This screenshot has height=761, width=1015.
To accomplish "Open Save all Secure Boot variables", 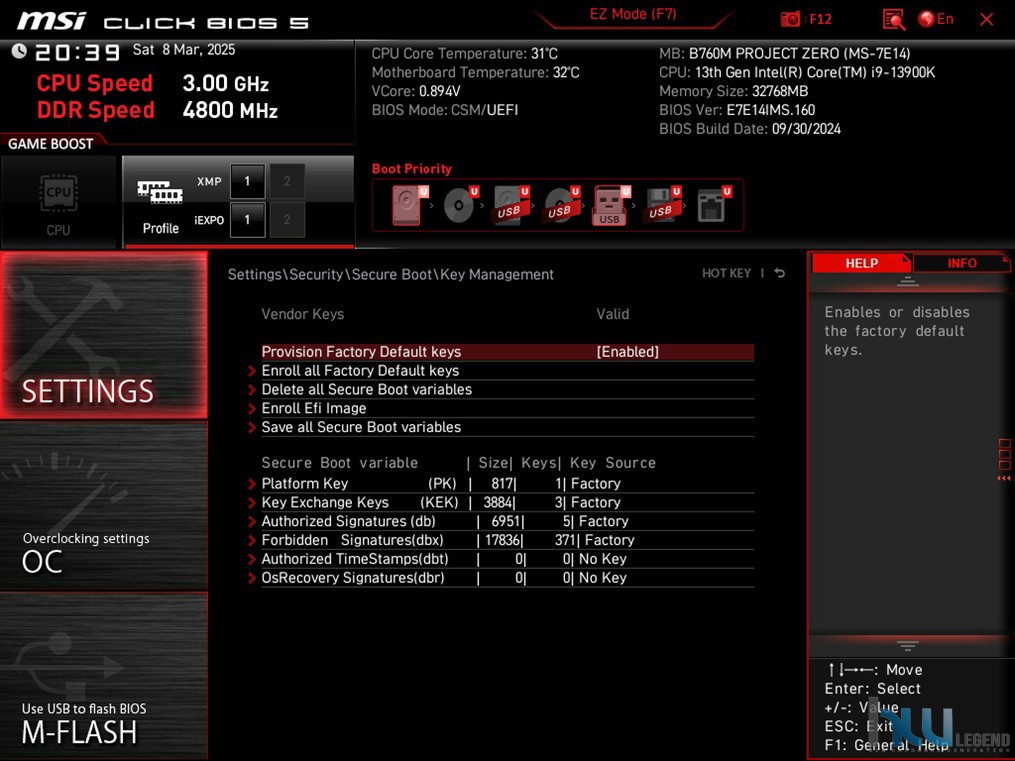I will 508,427.
